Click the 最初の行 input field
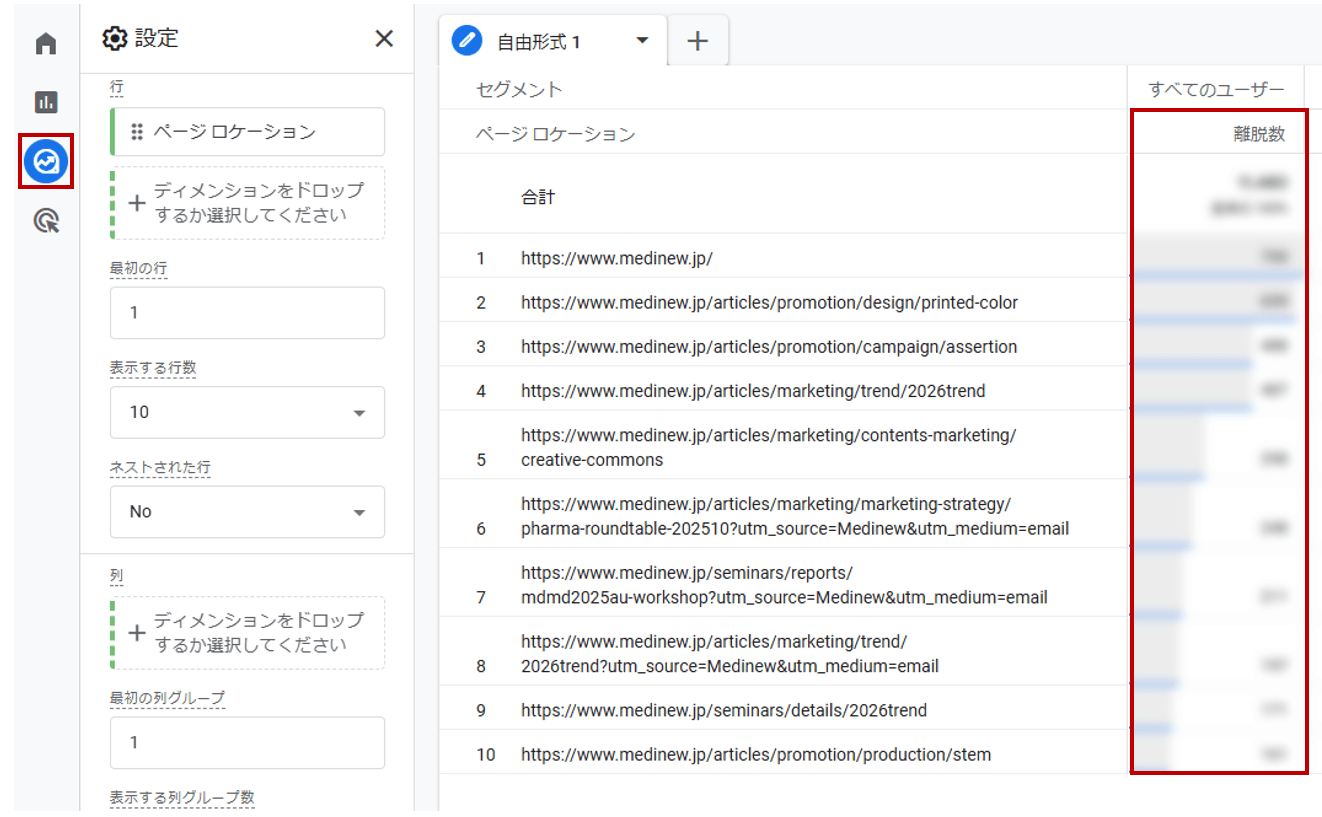 coord(246,312)
